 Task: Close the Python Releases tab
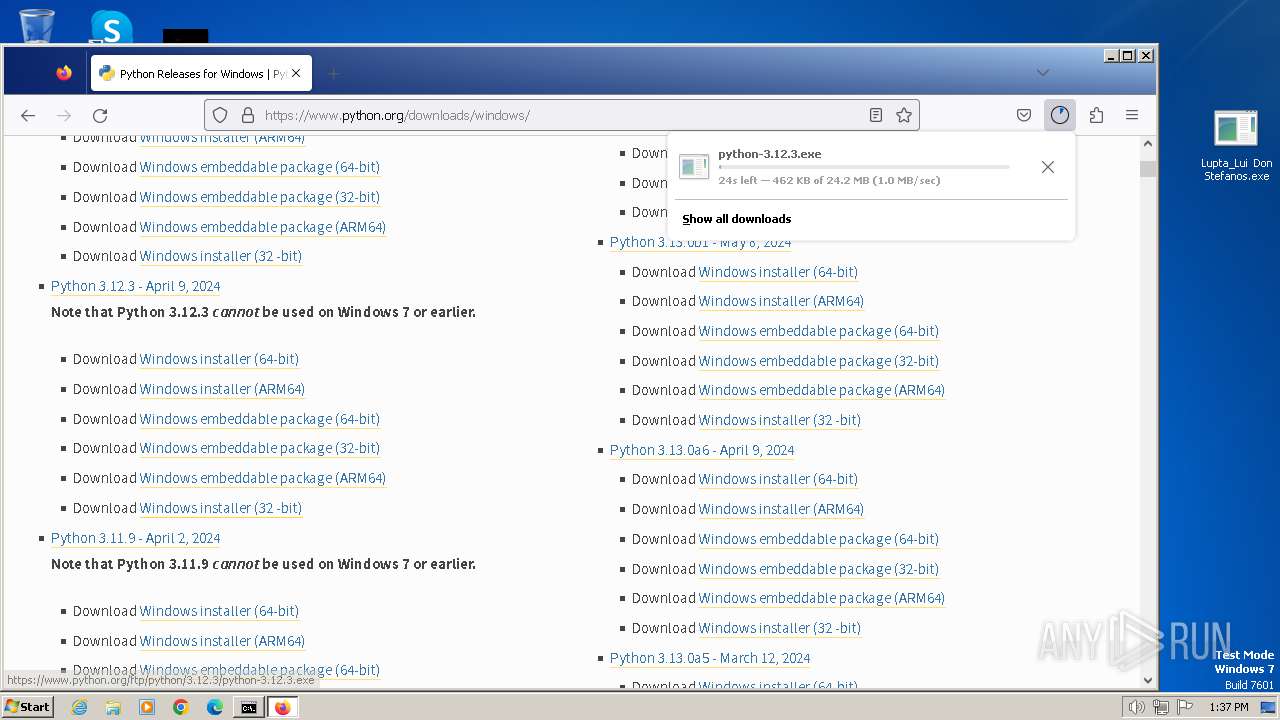coord(296,73)
